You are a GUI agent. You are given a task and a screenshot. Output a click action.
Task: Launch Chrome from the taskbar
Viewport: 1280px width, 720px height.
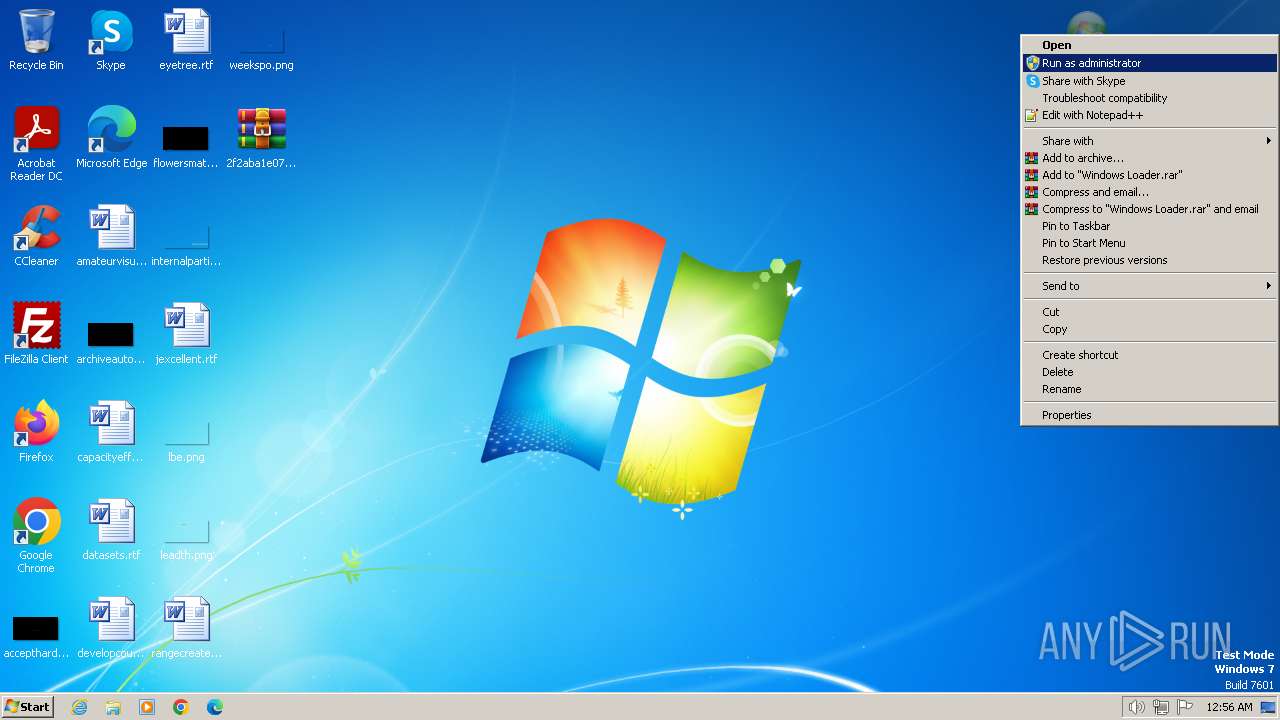[181, 707]
